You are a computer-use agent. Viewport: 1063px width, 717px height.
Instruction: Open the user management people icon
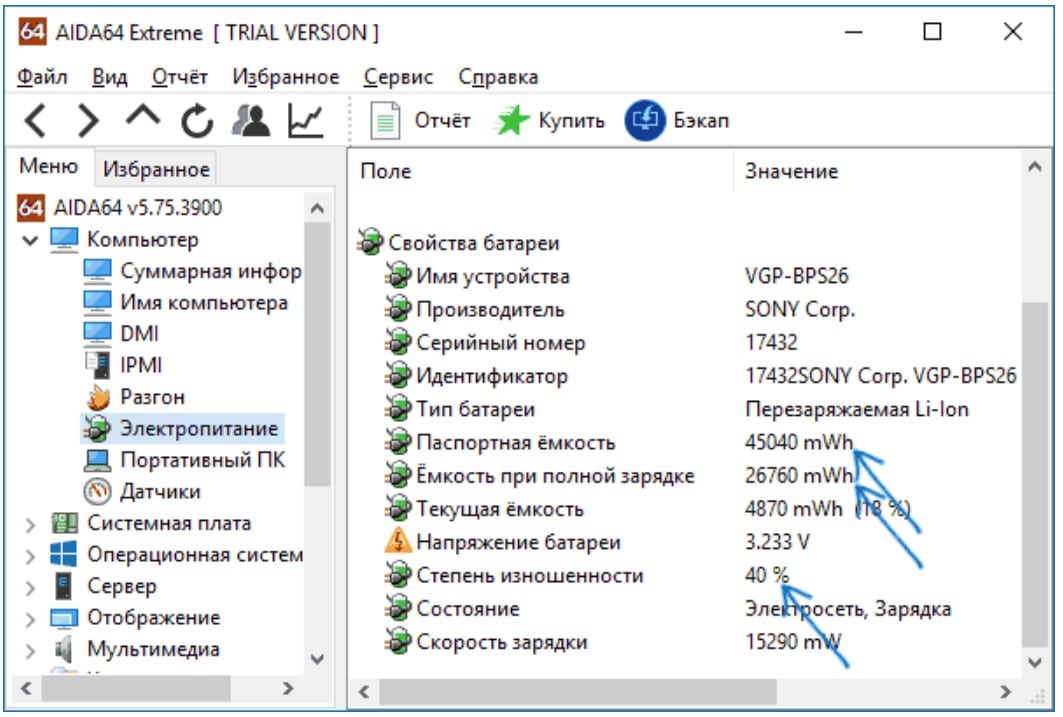coord(251,121)
